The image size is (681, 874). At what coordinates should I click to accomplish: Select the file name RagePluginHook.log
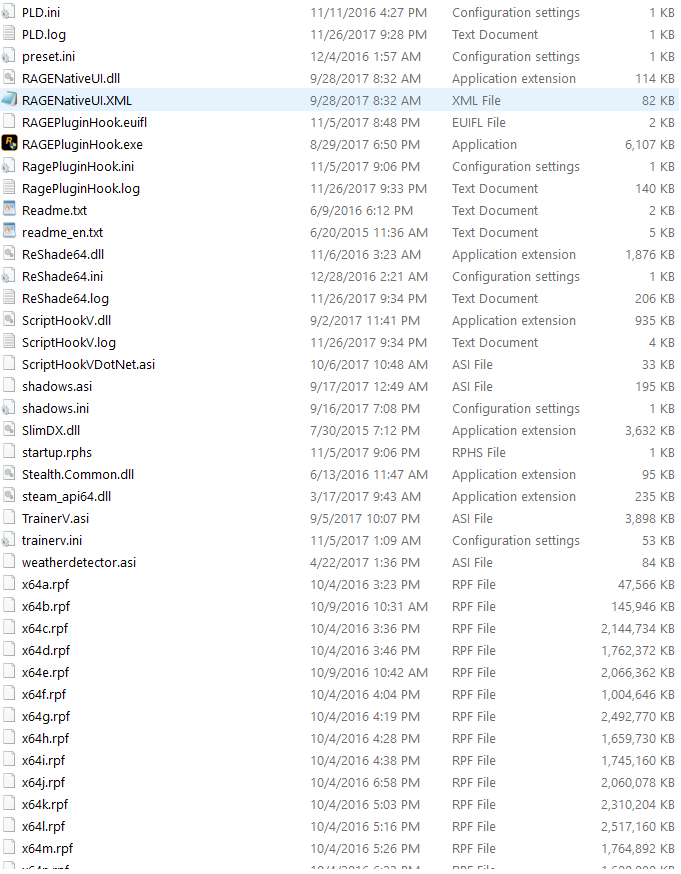(81, 188)
